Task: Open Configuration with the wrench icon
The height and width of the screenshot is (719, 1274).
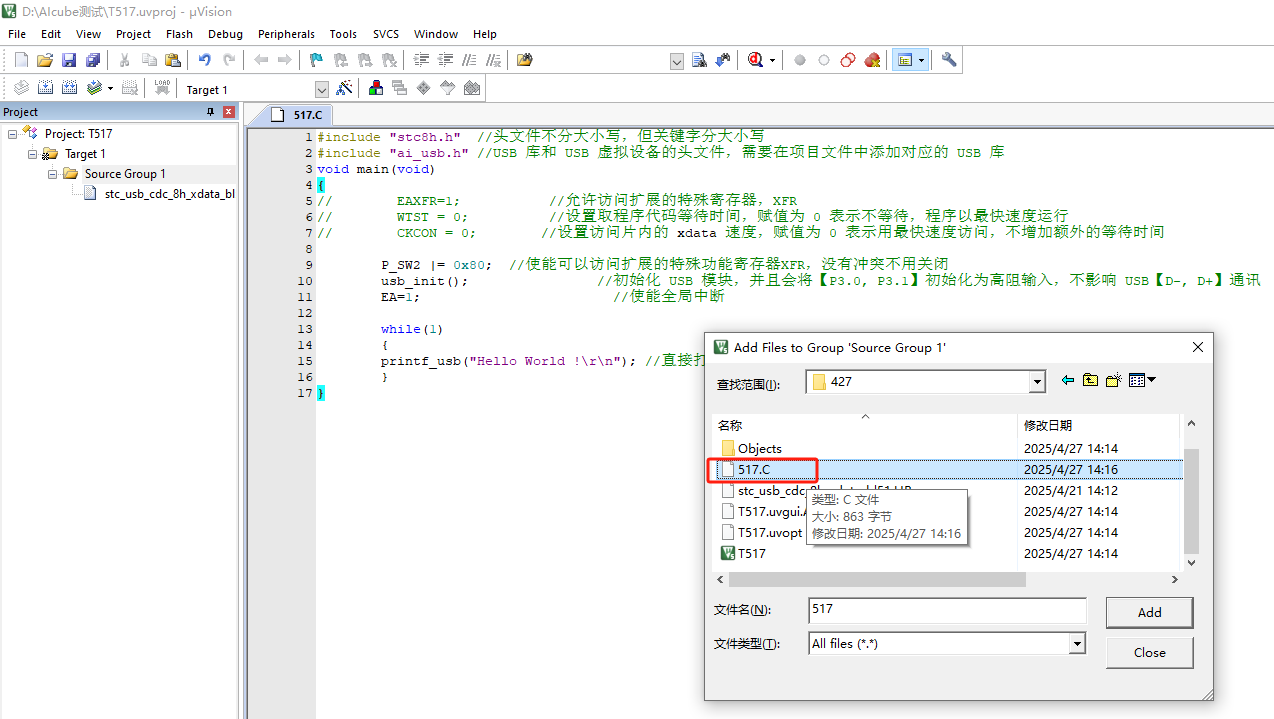Action: [949, 60]
